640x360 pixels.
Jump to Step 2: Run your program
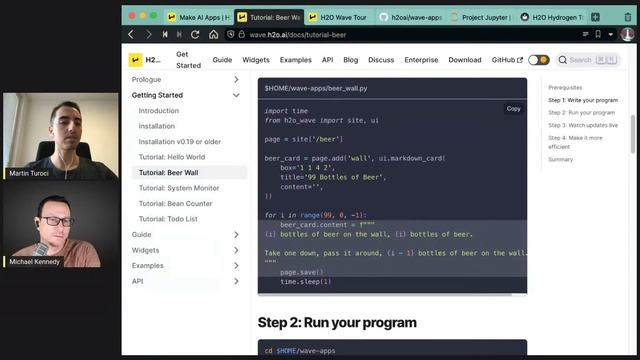click(x=581, y=113)
